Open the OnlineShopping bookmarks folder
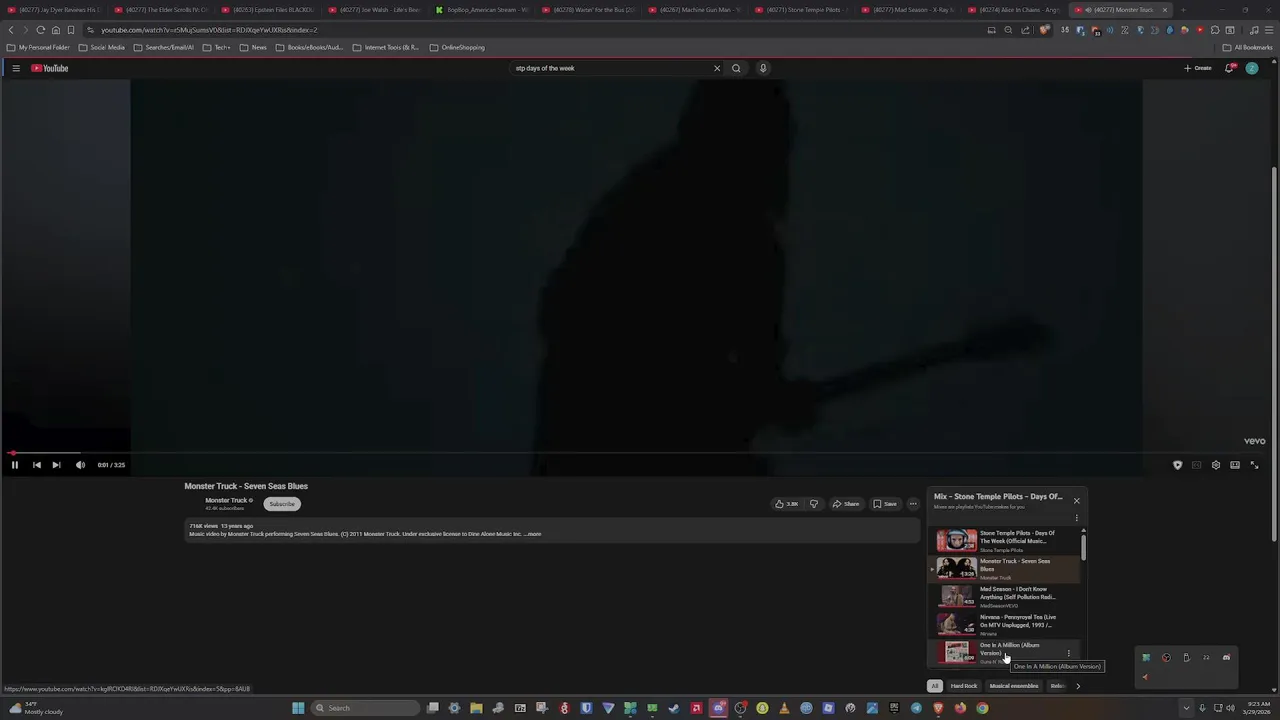Image resolution: width=1280 pixels, height=720 pixels. (457, 47)
